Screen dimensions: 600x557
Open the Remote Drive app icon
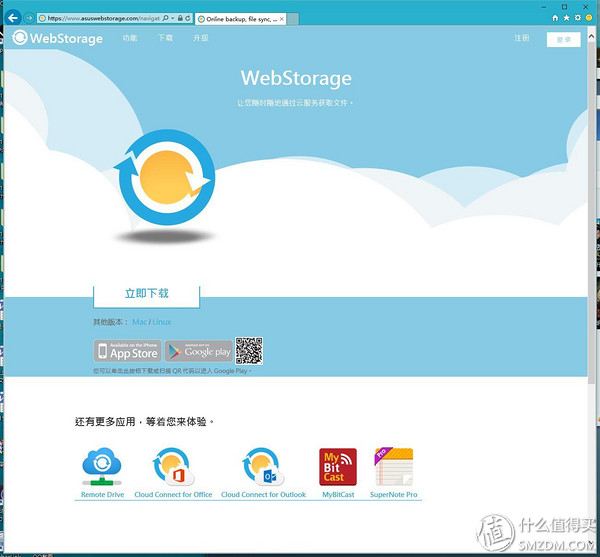(x=102, y=467)
